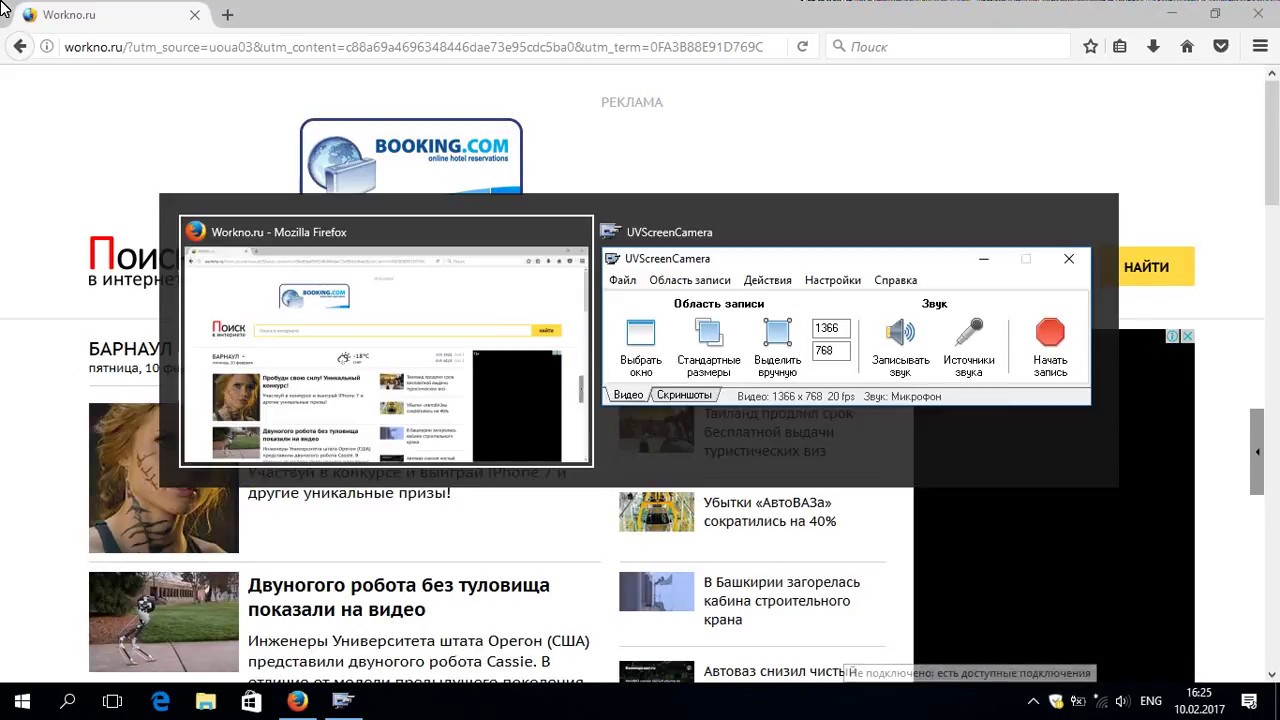Switch to the Скриншоты tab
This screenshot has width=1280, height=720.
point(684,395)
